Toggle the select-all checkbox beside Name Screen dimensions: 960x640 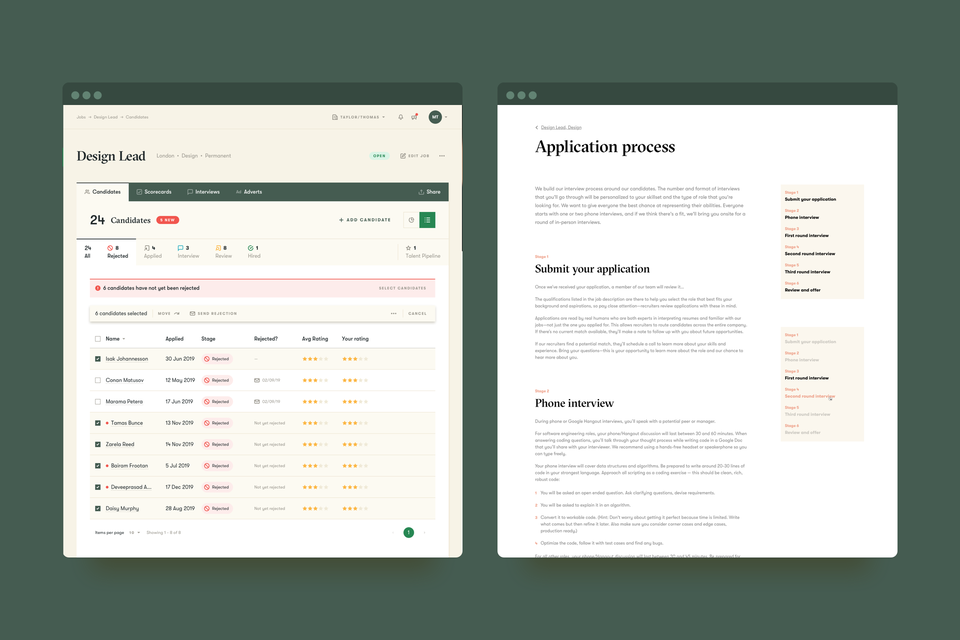[x=98, y=339]
